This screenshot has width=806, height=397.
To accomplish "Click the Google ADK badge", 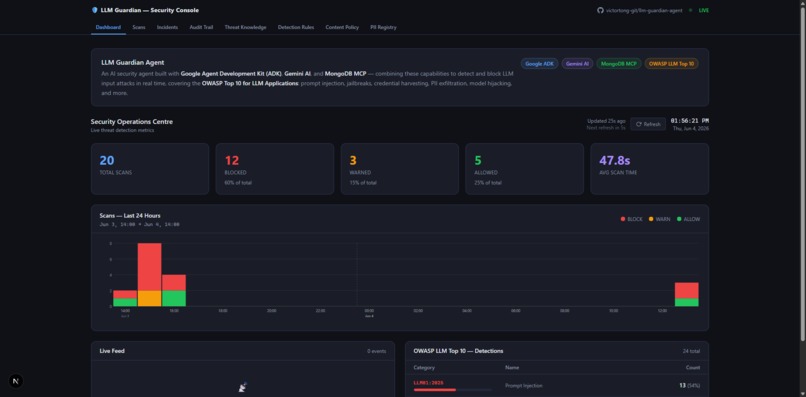I will coord(539,64).
